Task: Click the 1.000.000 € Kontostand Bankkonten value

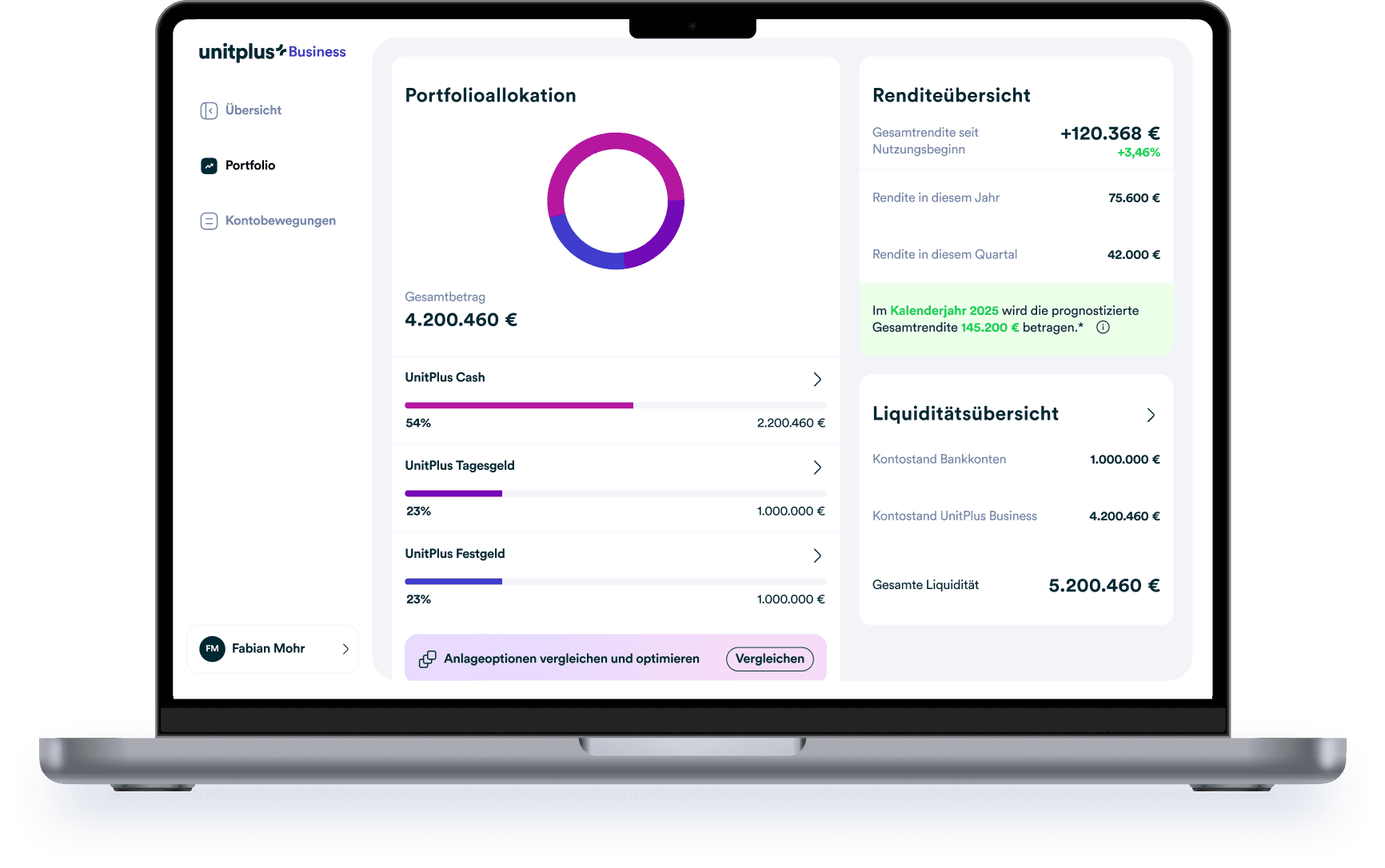Action: point(1124,460)
